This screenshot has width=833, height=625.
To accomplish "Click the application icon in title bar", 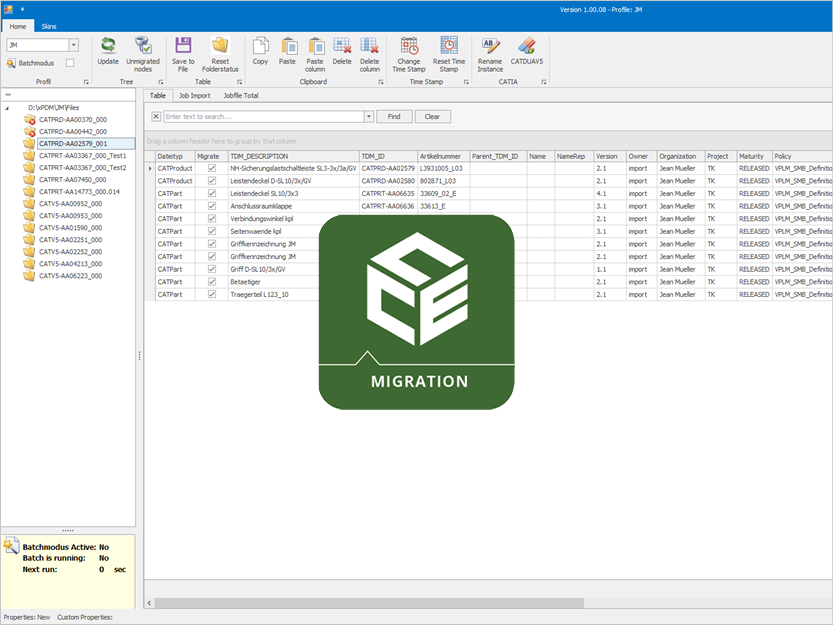I will coord(8,9).
